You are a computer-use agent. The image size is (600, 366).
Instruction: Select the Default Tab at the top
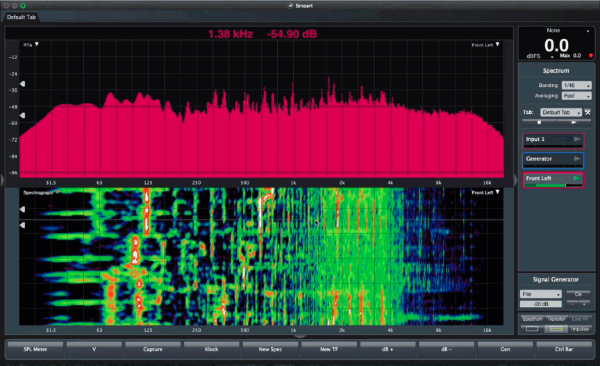pos(21,17)
